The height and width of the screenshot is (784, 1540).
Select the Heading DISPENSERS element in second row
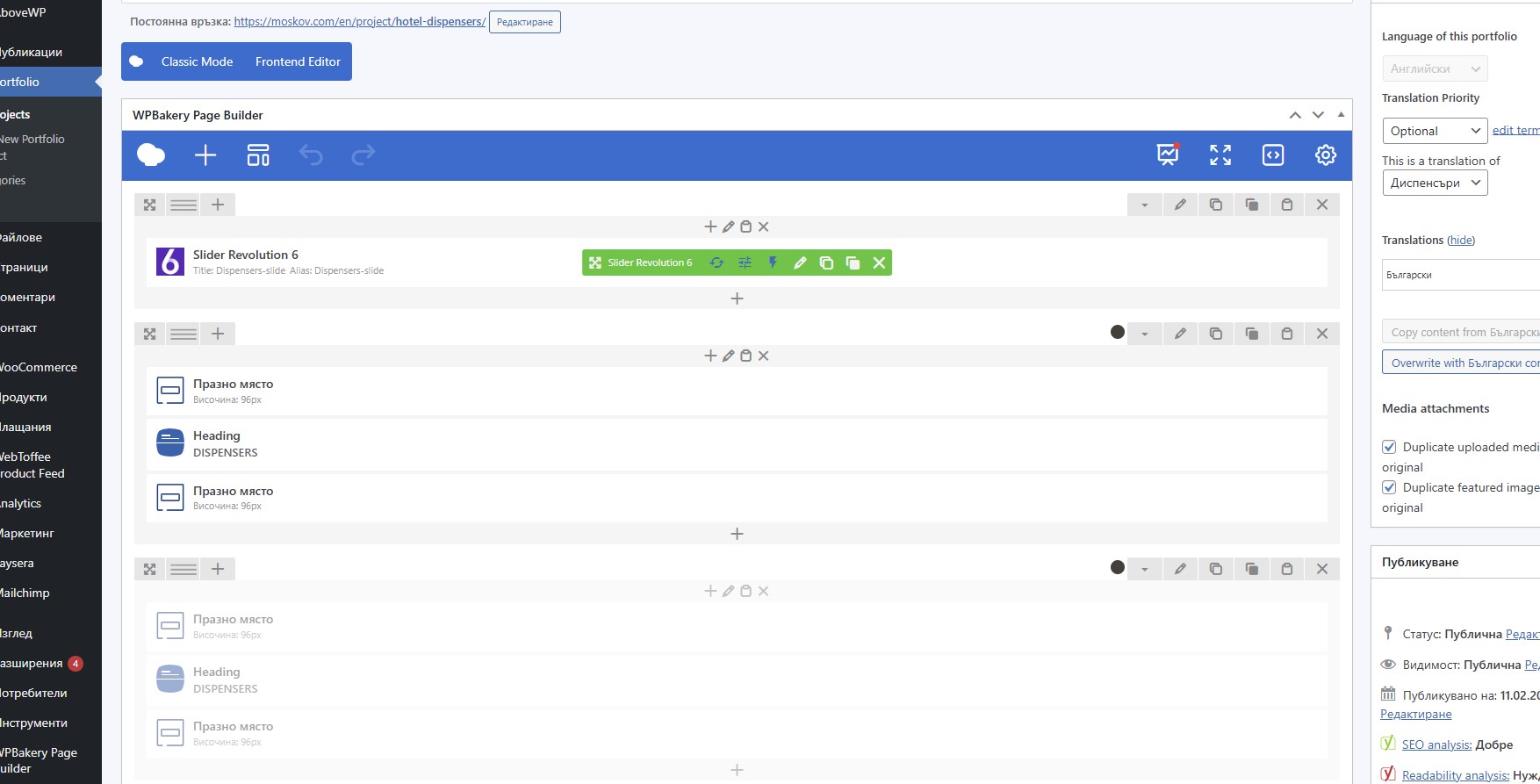(x=737, y=443)
